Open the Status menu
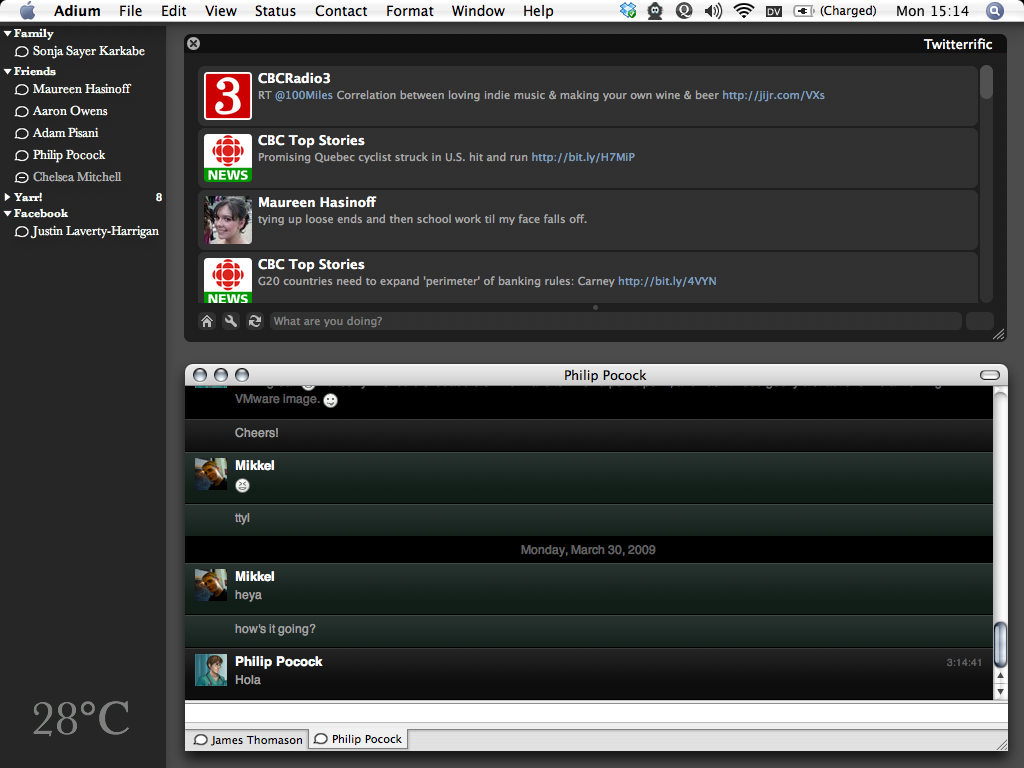Image resolution: width=1024 pixels, height=768 pixels. click(x=275, y=11)
